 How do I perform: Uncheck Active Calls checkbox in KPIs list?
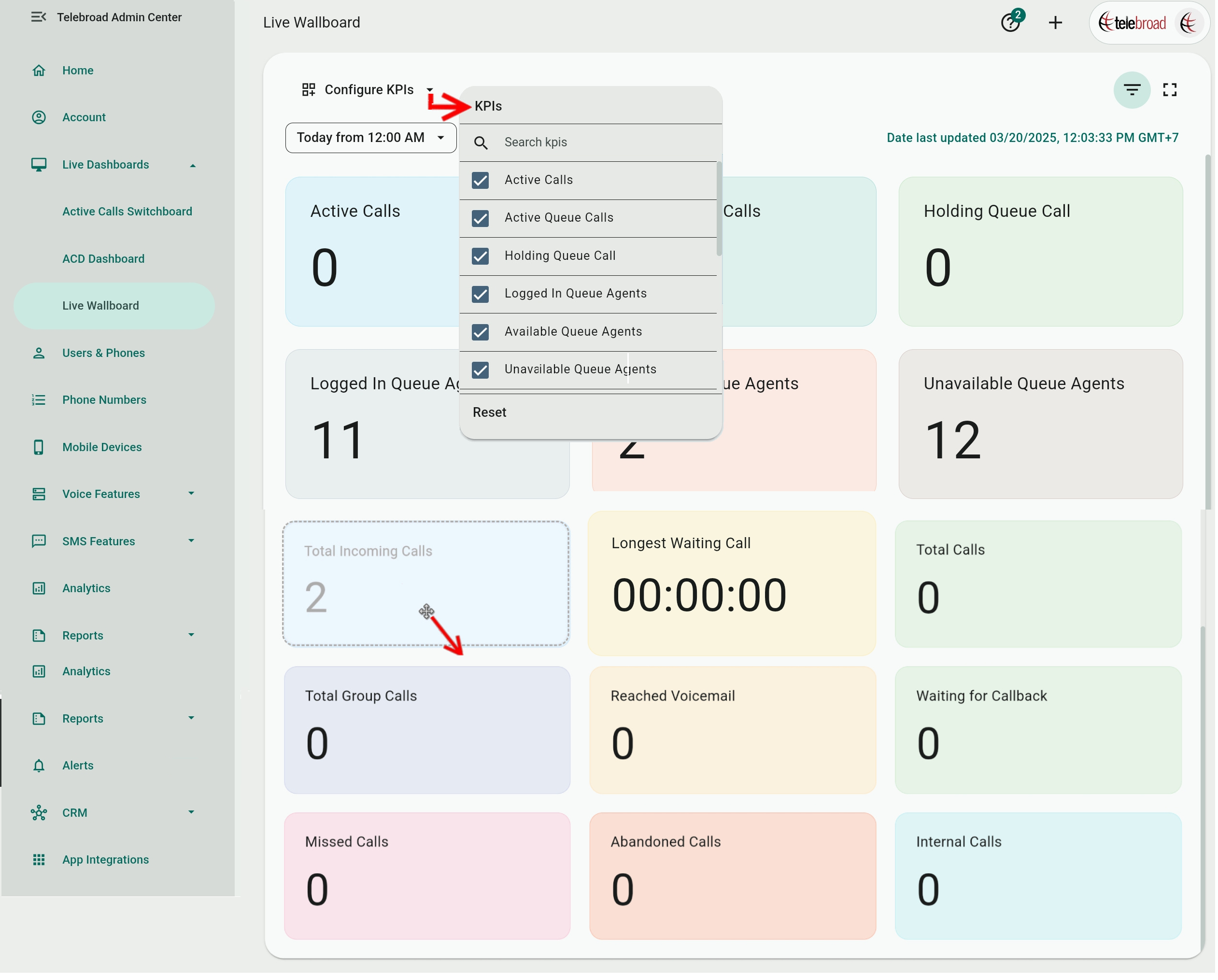482,181
